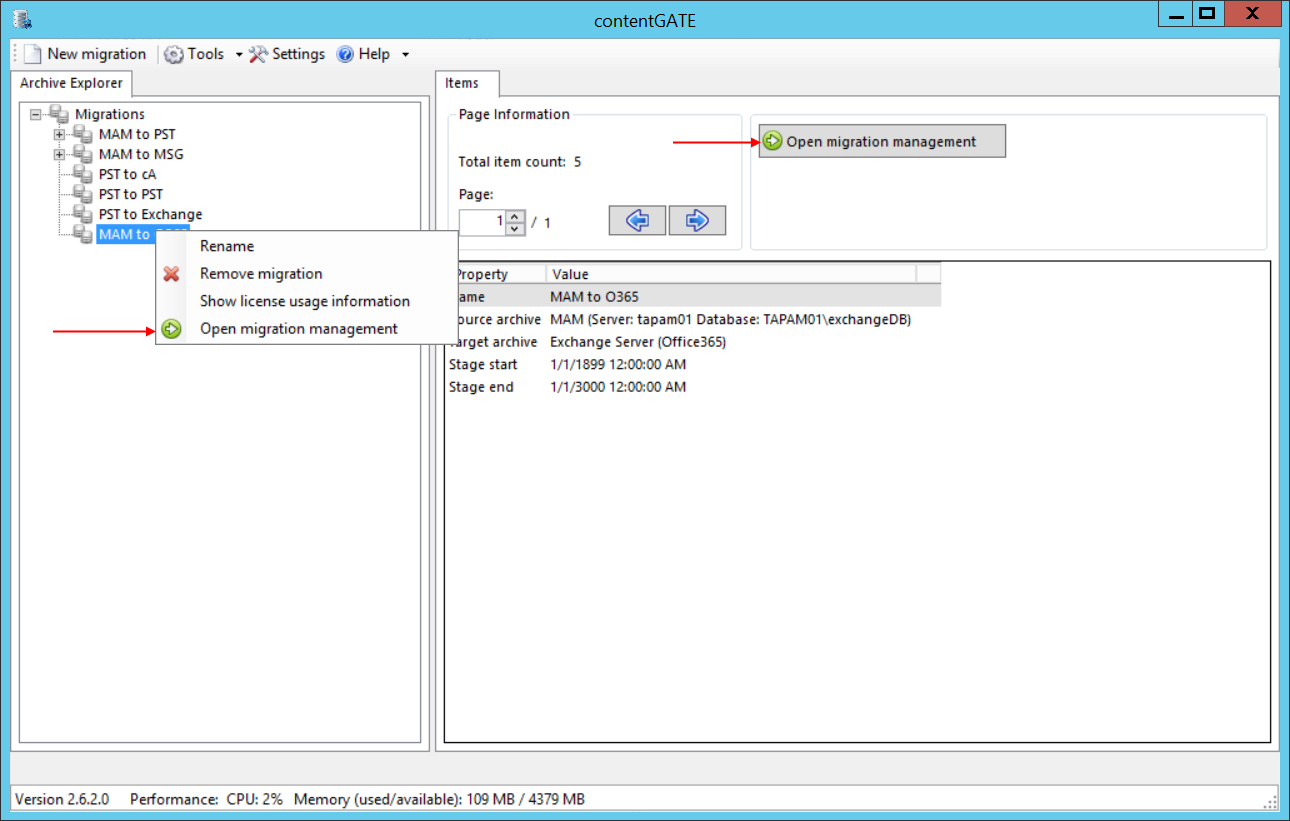Click the next page right arrow
Viewport: 1290px width, 821px height.
pyautogui.click(x=697, y=221)
